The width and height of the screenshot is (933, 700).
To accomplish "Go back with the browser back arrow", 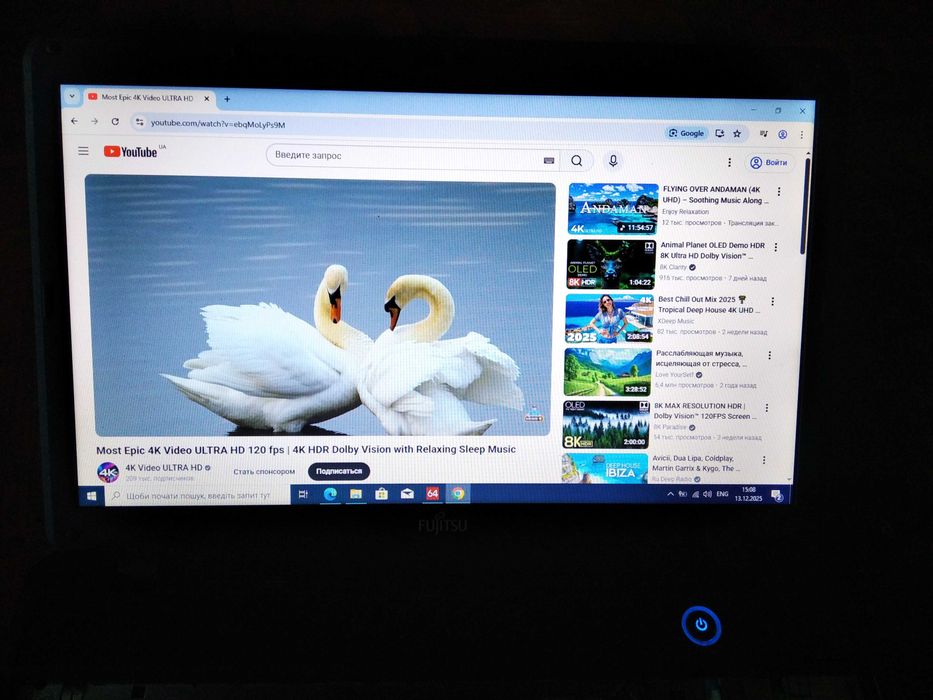I will (74, 121).
